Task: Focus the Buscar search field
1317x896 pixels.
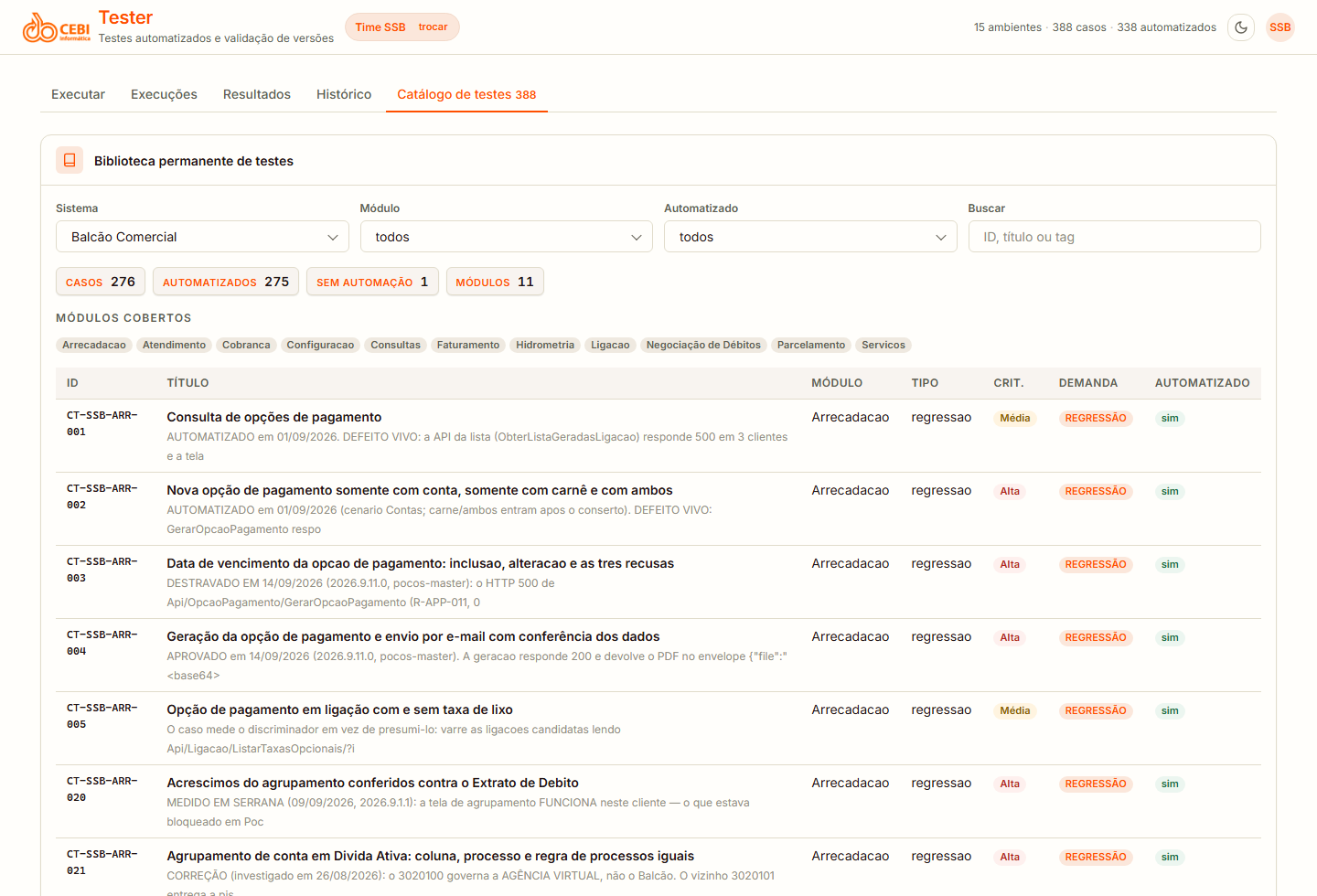Action: point(1115,237)
